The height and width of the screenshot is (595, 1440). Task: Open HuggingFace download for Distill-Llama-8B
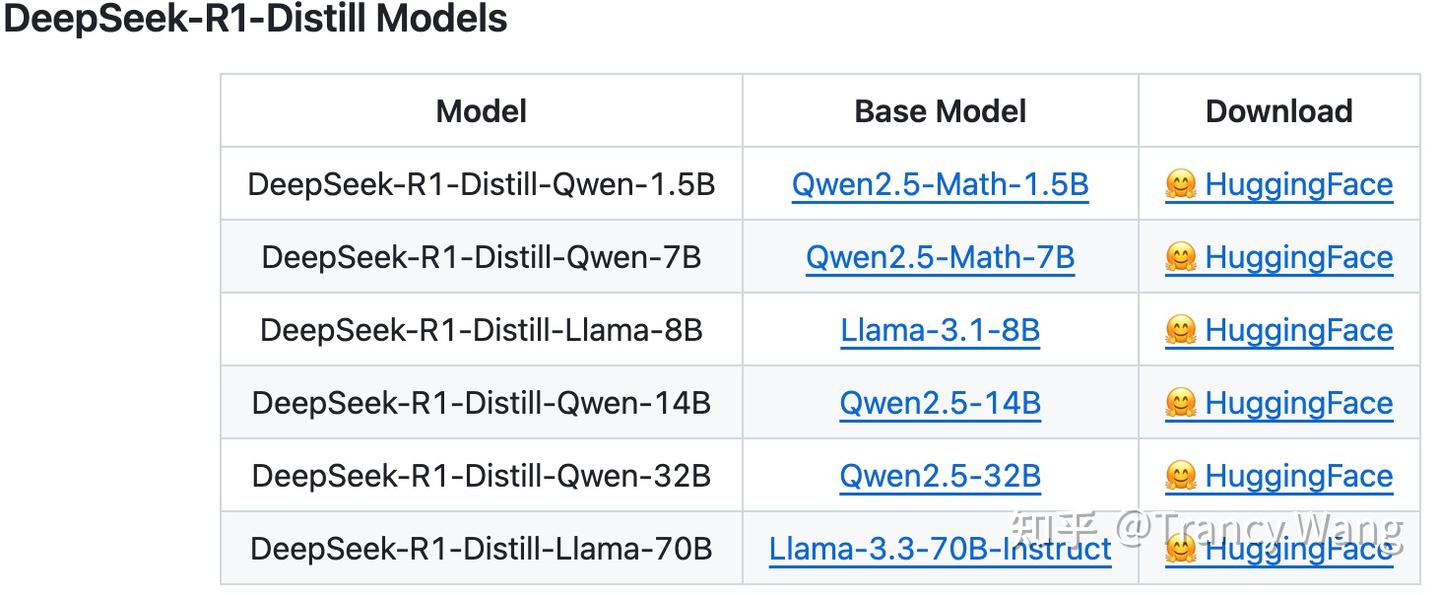1298,331
